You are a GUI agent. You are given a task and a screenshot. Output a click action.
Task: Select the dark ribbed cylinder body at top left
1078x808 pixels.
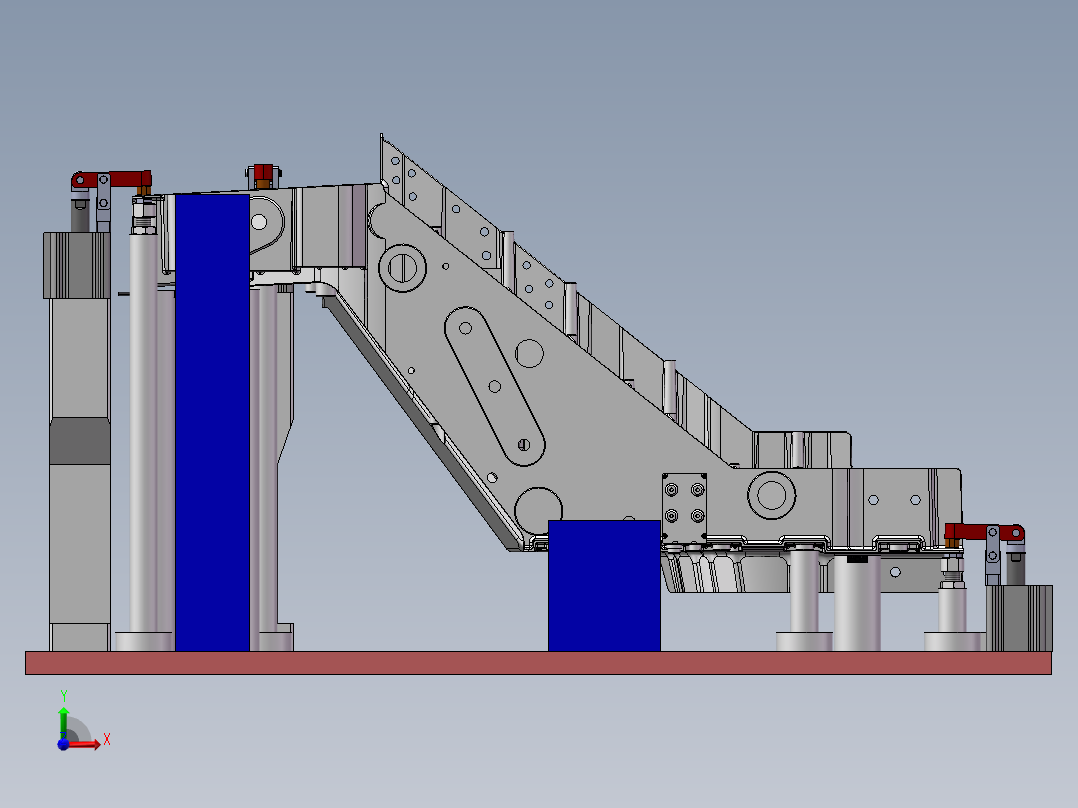point(77,265)
